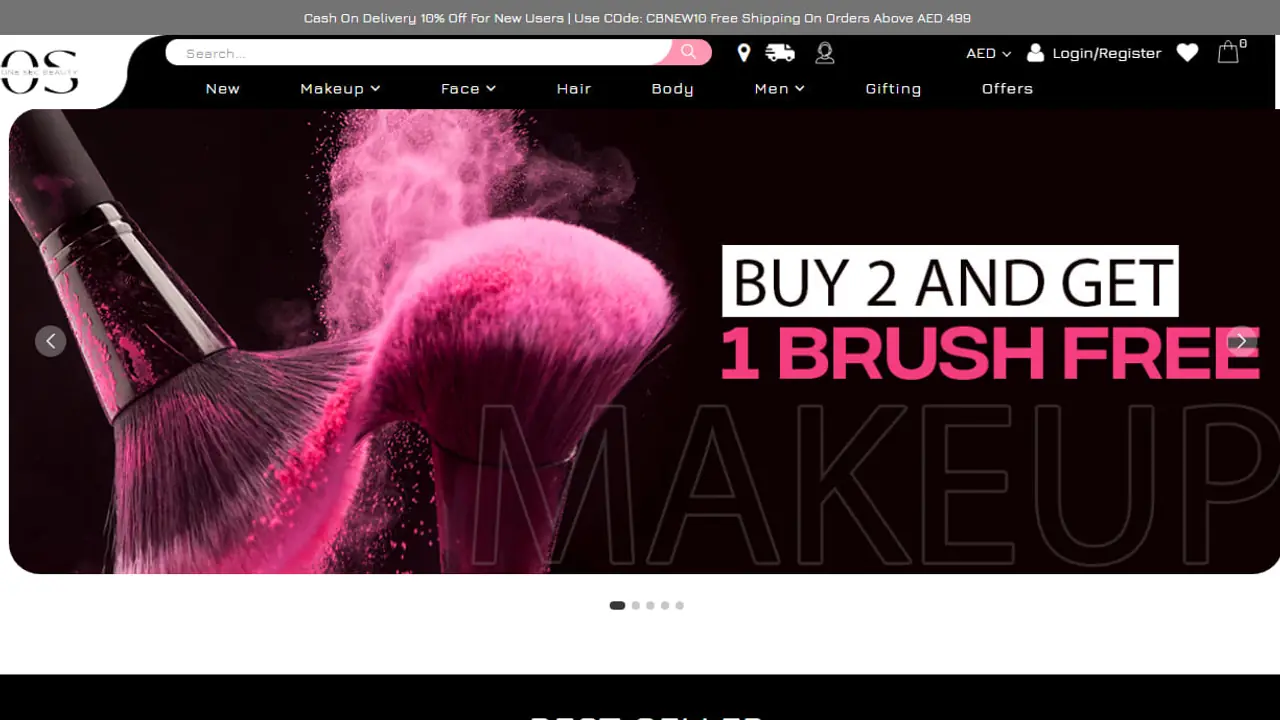Select the second carousel indicator dot
This screenshot has height=720, width=1280.
point(636,605)
